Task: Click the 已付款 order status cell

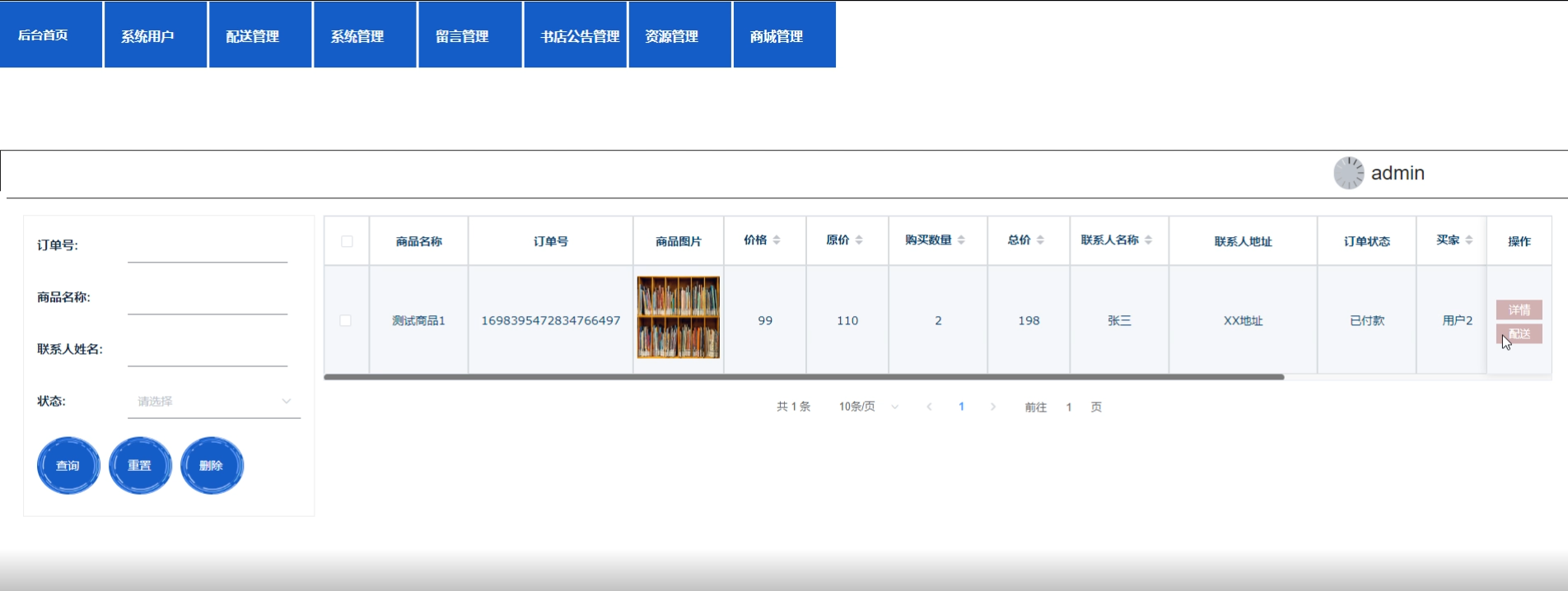Action: pos(1367,320)
